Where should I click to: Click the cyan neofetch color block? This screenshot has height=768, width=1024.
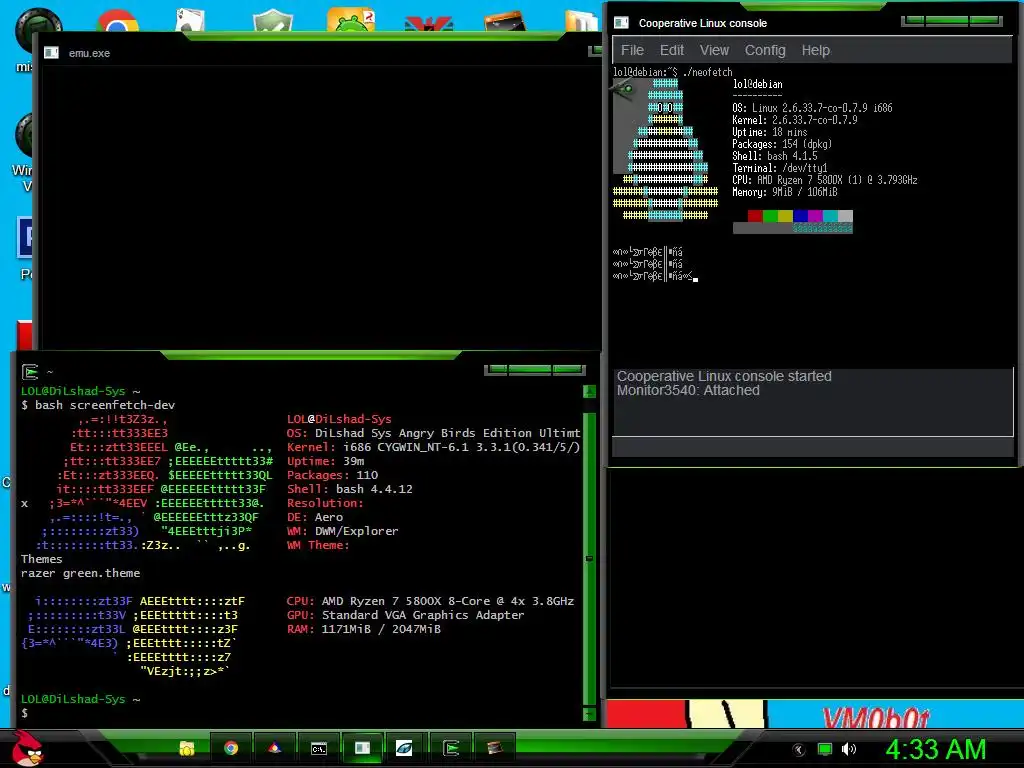[x=830, y=216]
